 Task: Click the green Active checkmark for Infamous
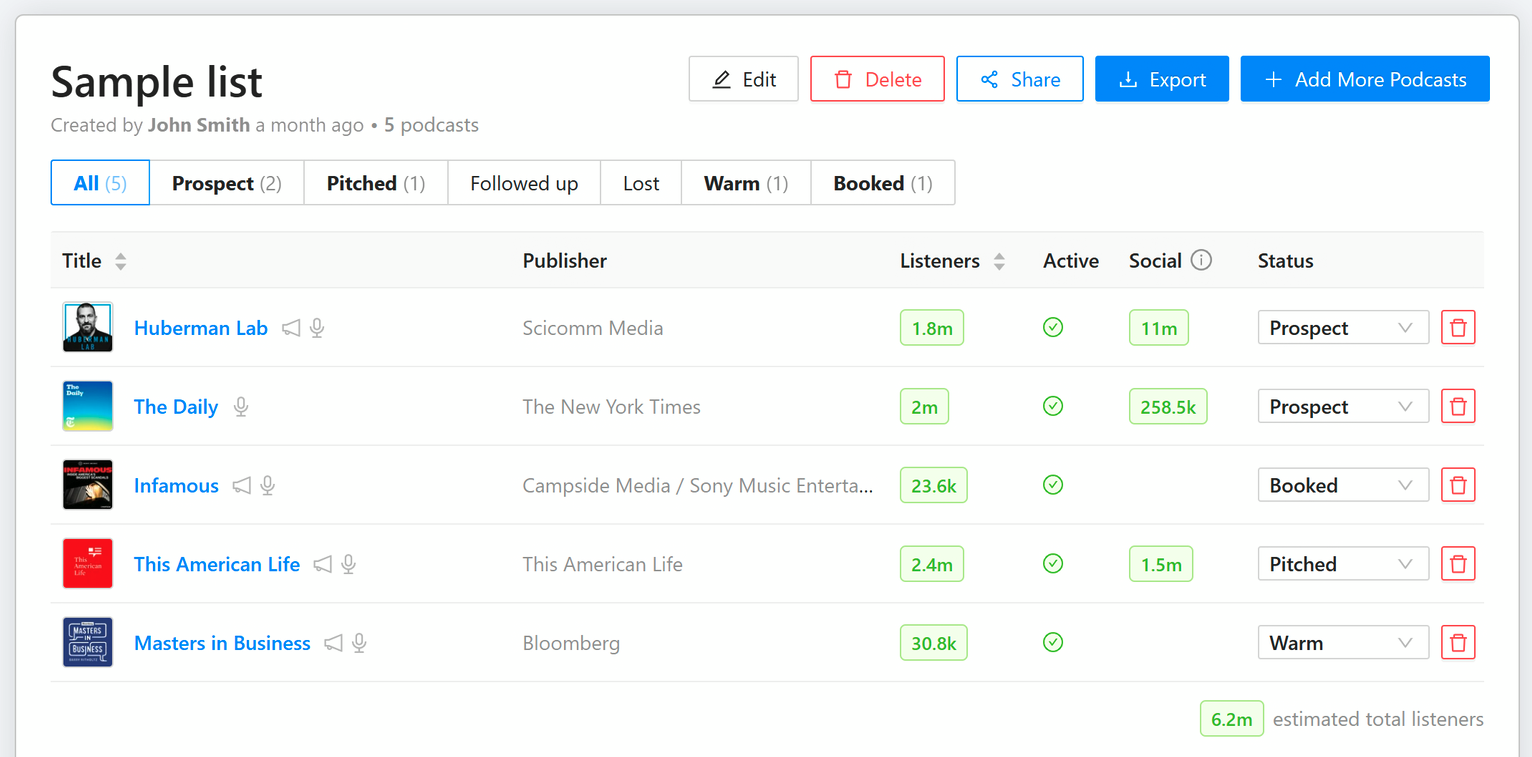1053,485
